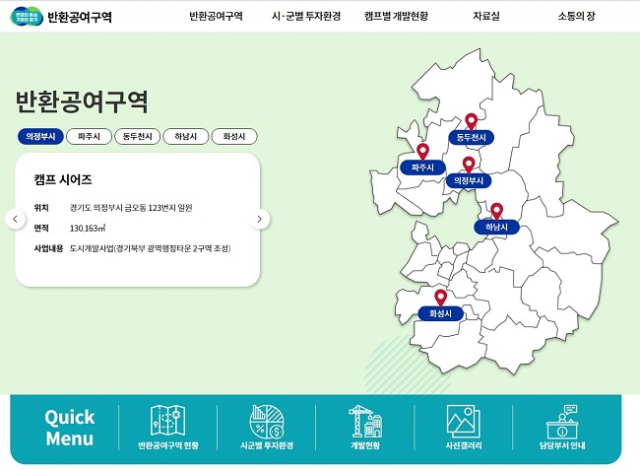
Task: Click the 담당부서 안내 quick menu label
Action: coord(562,445)
